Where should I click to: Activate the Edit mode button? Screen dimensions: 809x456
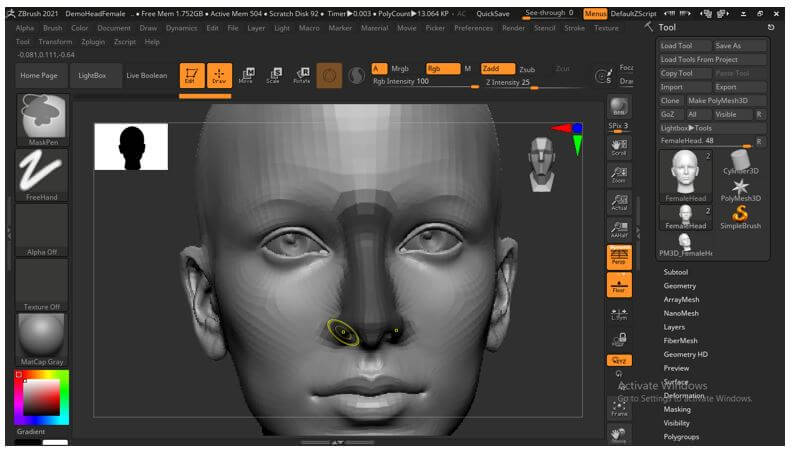click(x=191, y=75)
